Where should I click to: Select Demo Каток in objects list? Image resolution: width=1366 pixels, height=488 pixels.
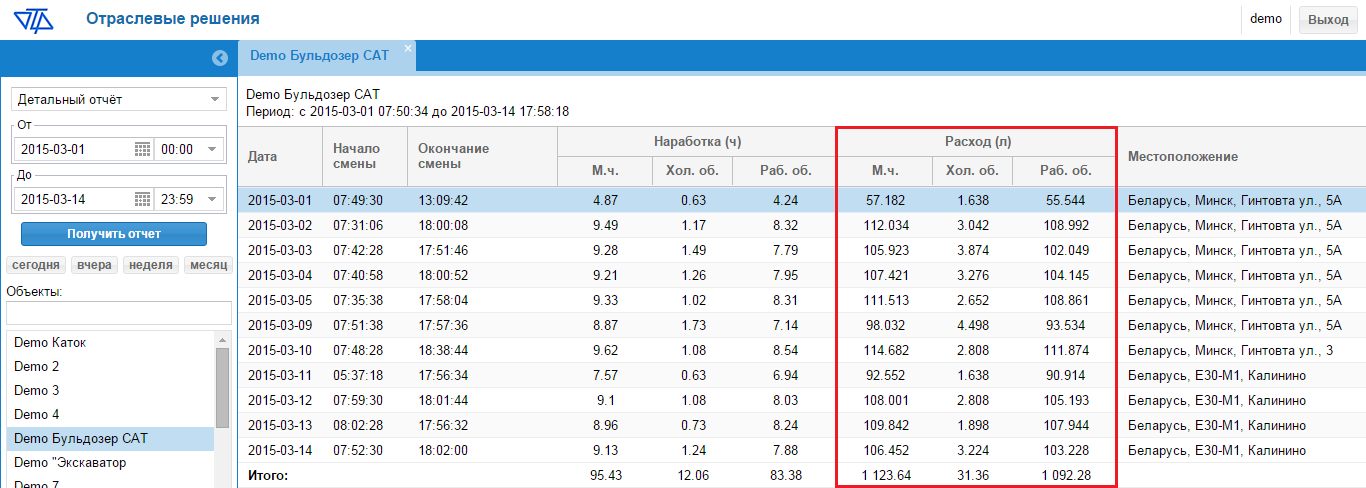click(x=110, y=342)
